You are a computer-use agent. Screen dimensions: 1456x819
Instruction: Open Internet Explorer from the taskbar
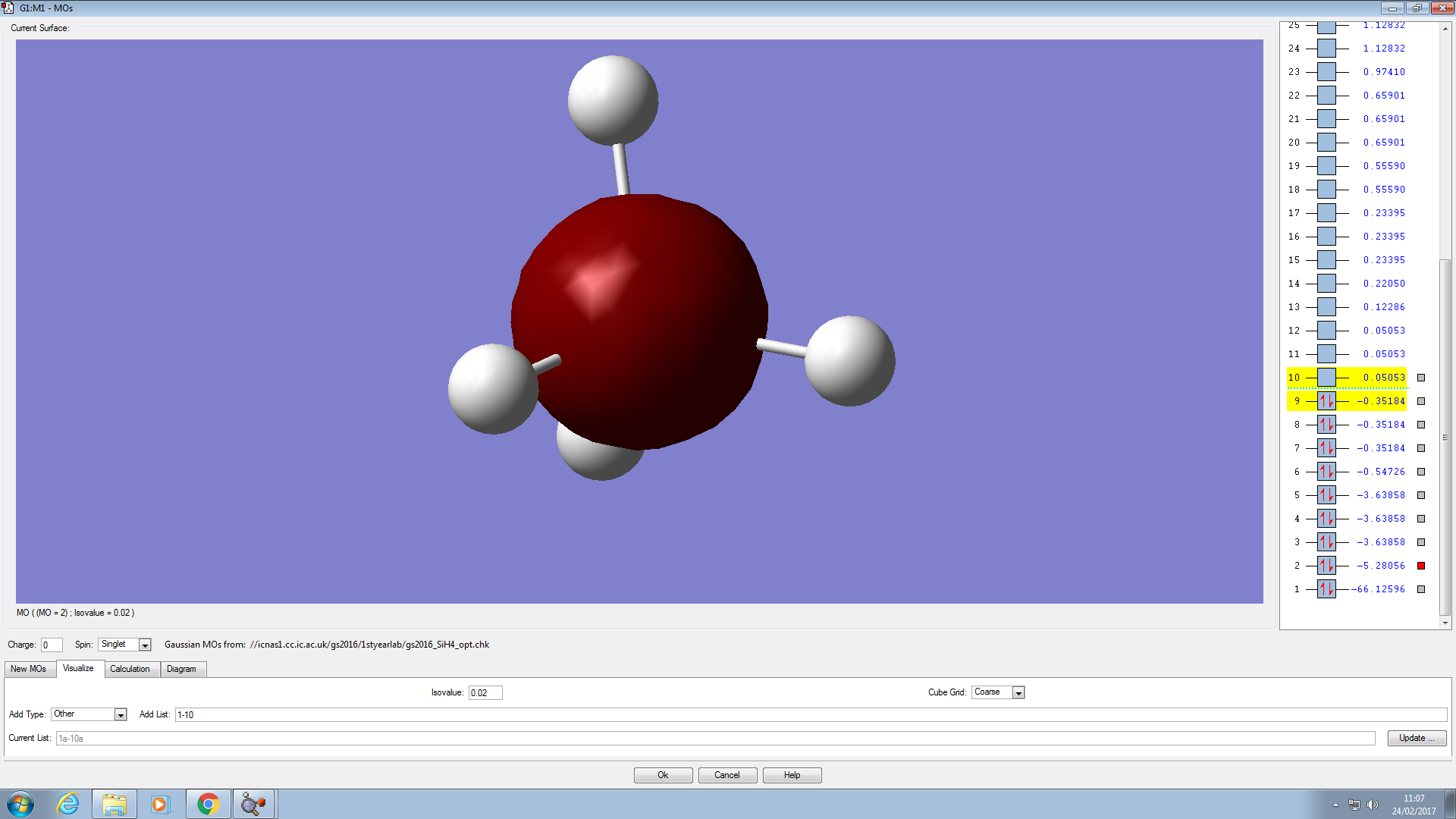click(68, 804)
